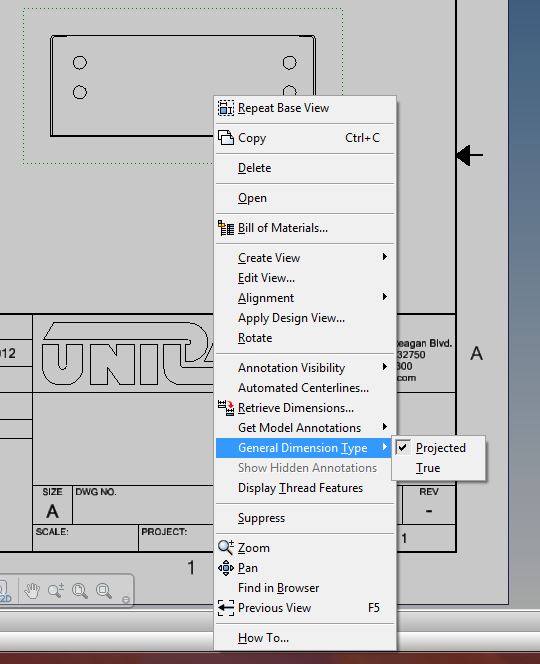Viewport: 540px width, 664px height.
Task: Click the Retrieve Dimensions icon
Action: click(226, 408)
